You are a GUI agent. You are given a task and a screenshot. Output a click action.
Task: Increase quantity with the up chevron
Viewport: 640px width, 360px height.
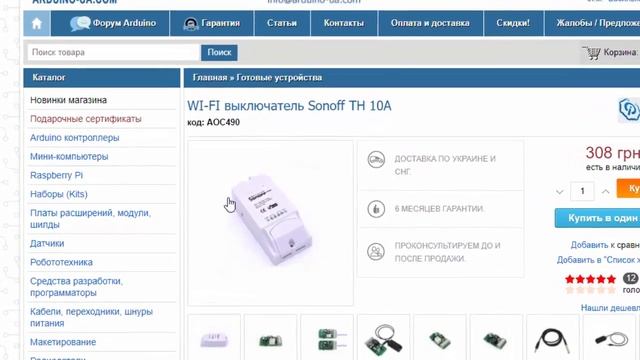pos(606,191)
